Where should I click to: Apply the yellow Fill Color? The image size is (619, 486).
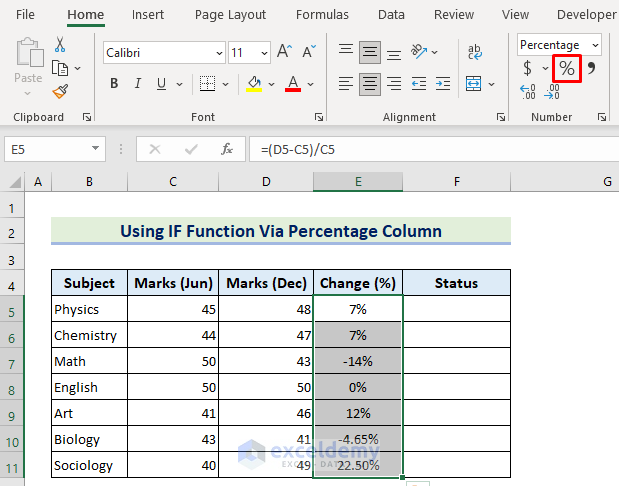click(254, 83)
